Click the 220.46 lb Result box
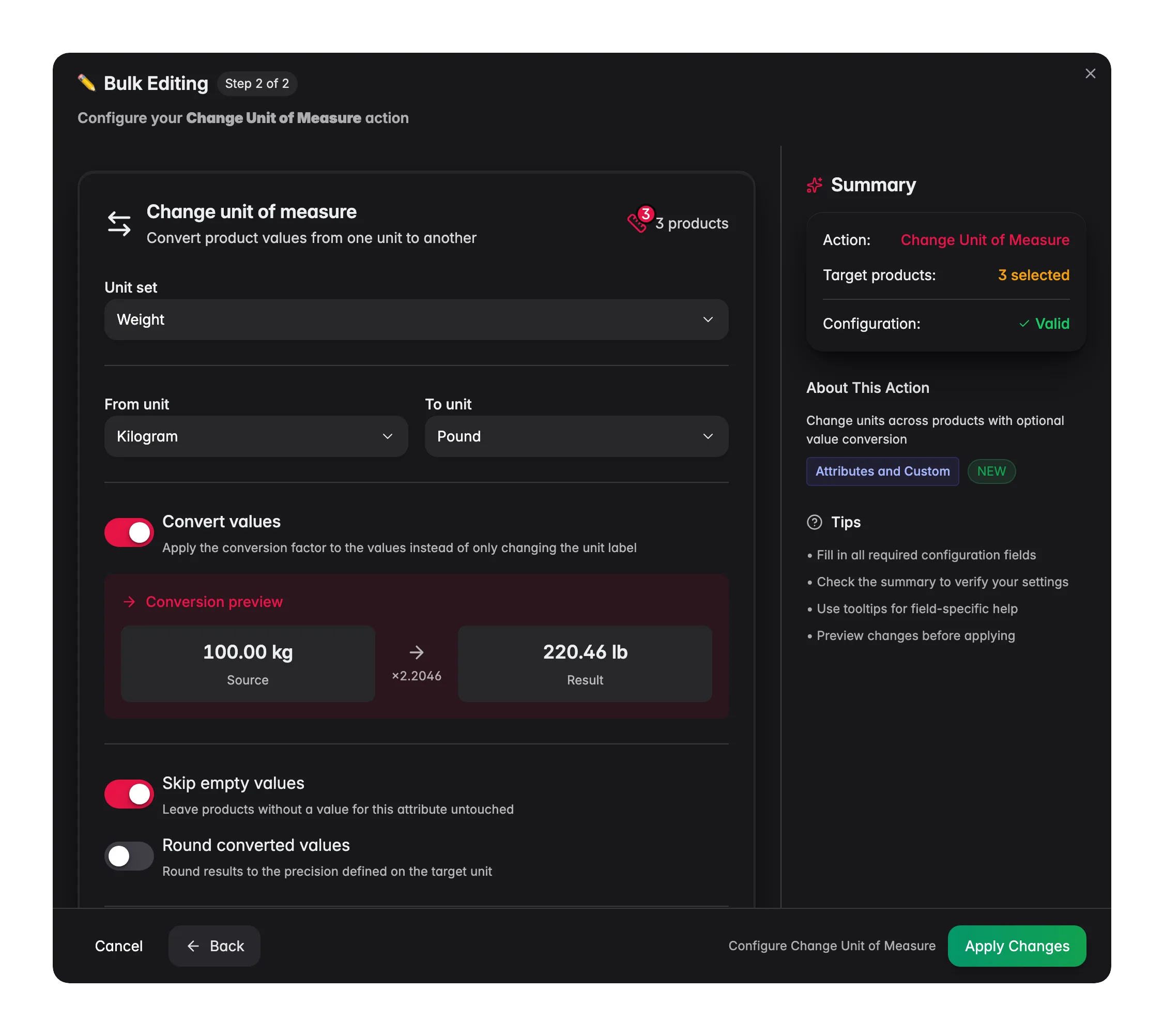 pyautogui.click(x=585, y=664)
